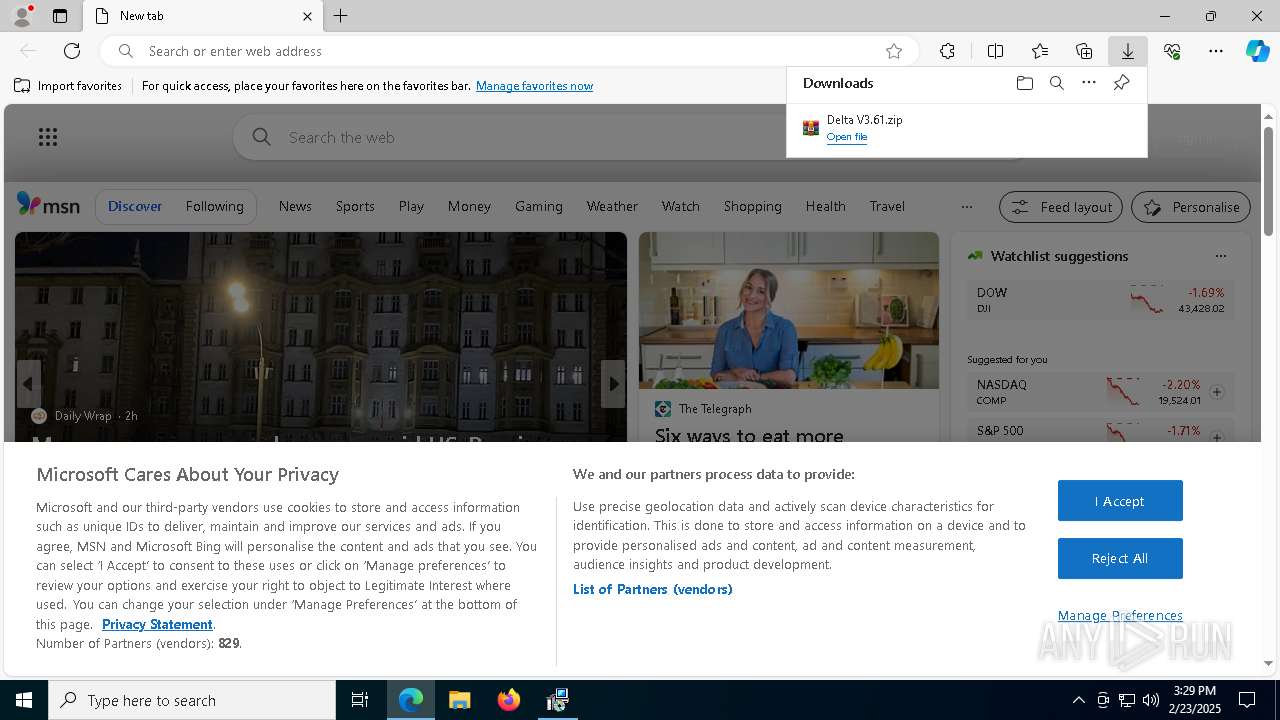Image resolution: width=1280 pixels, height=720 pixels.
Task: Click the msn logo
Action: pyautogui.click(x=48, y=205)
